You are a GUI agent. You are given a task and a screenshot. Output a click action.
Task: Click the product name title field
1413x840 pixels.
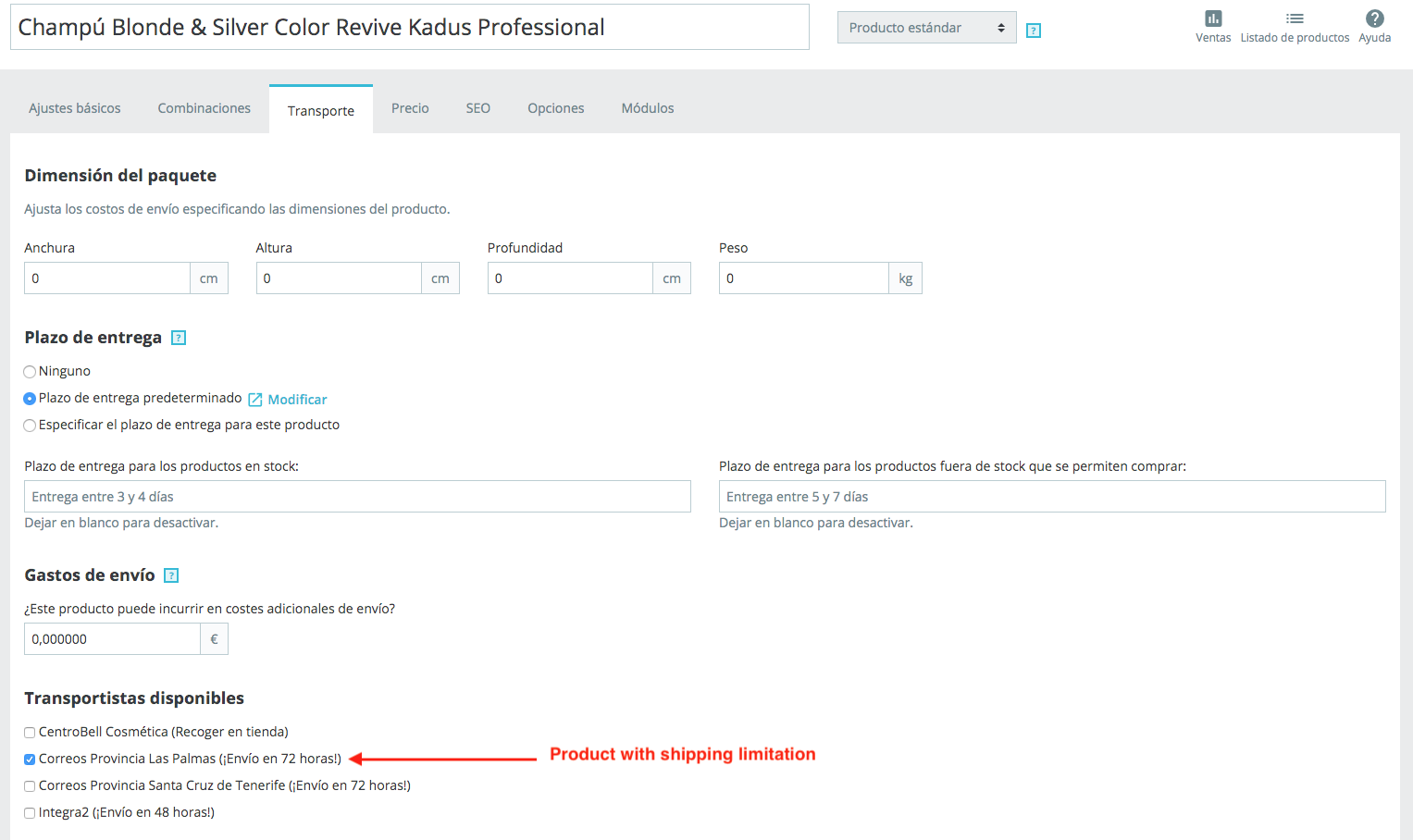coord(409,27)
